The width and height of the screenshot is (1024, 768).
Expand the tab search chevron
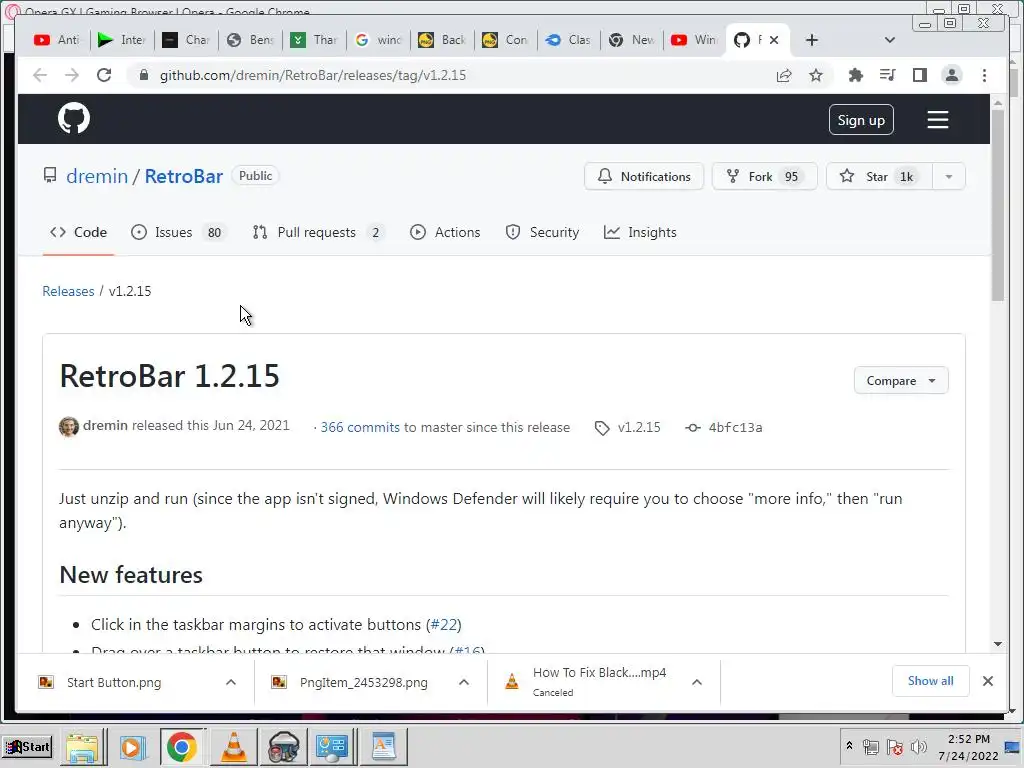[x=889, y=40]
